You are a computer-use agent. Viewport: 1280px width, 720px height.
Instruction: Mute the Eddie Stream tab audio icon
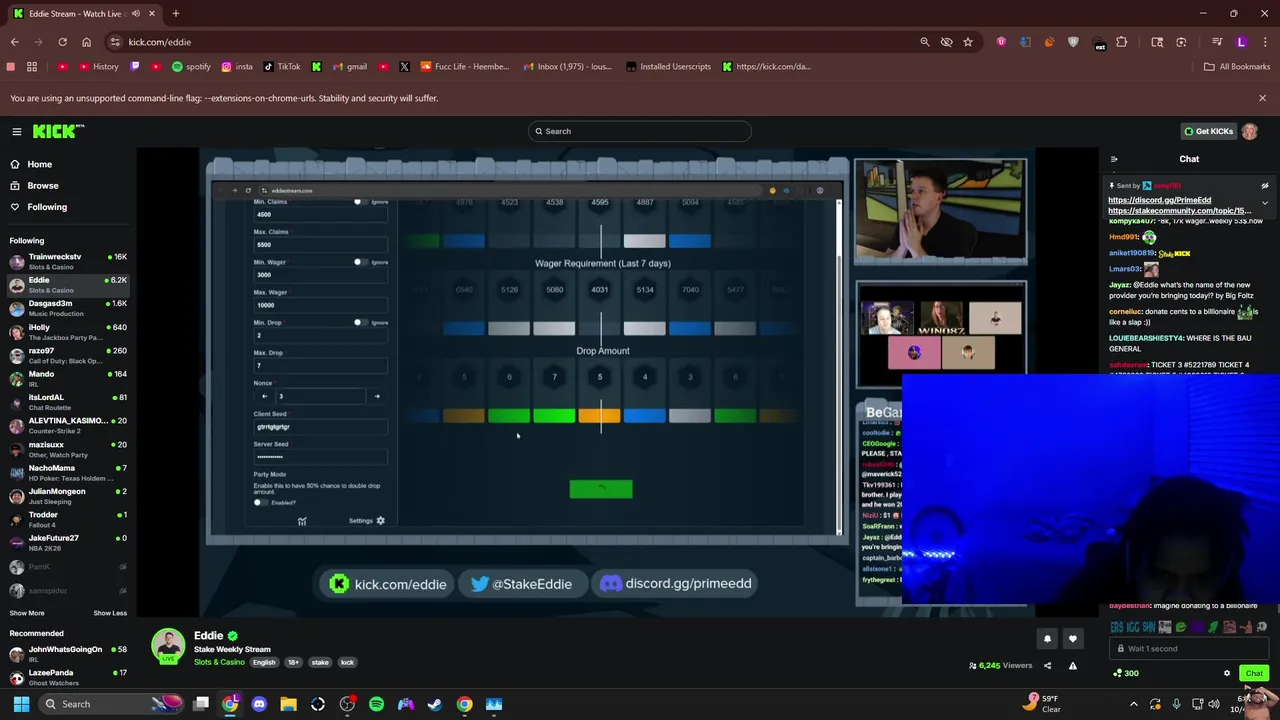135,13
